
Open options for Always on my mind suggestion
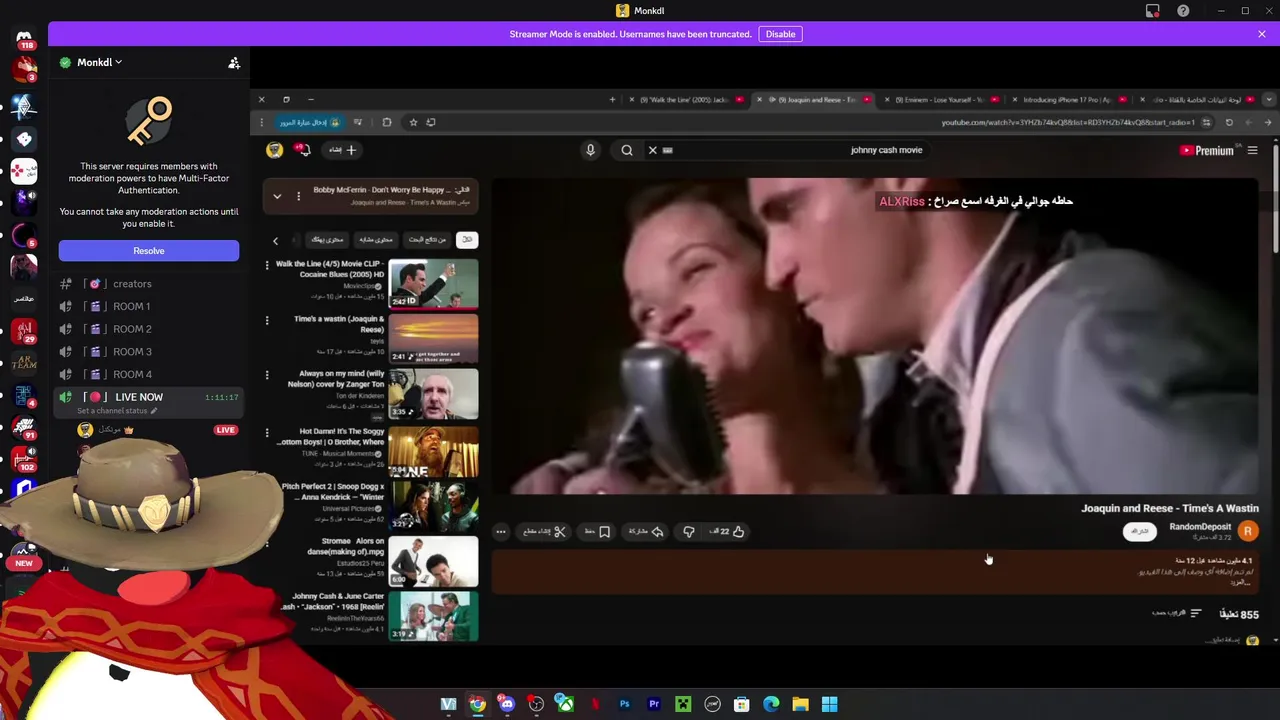(x=267, y=375)
